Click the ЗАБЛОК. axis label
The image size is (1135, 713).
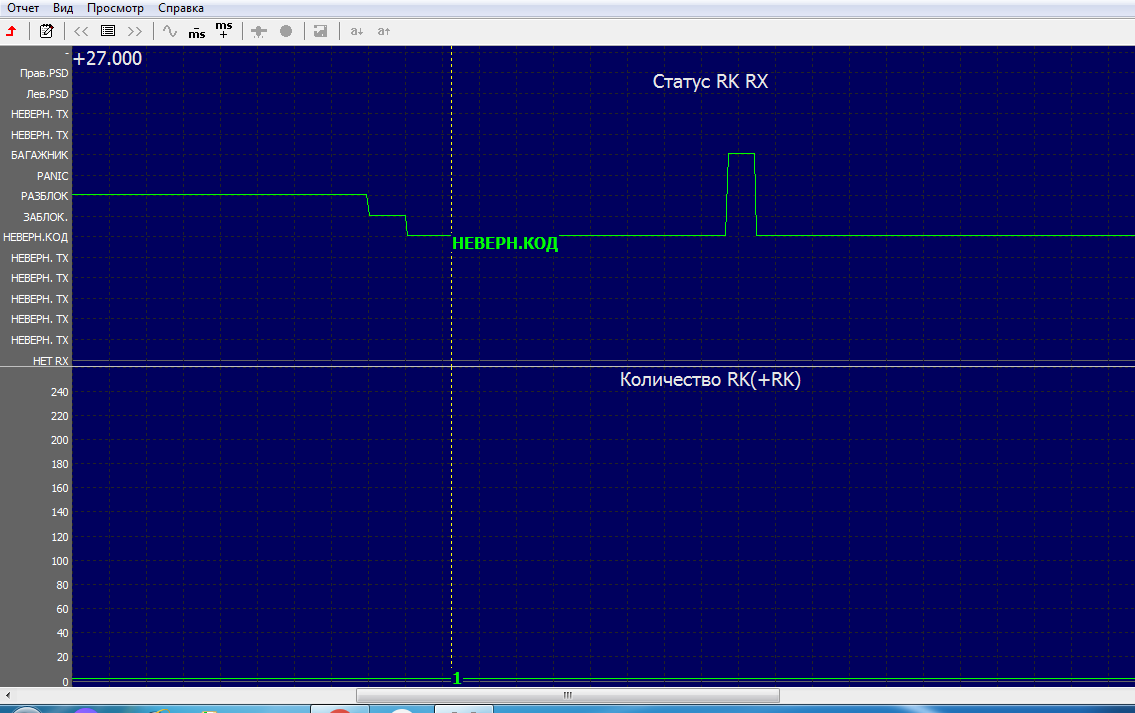(x=46, y=217)
